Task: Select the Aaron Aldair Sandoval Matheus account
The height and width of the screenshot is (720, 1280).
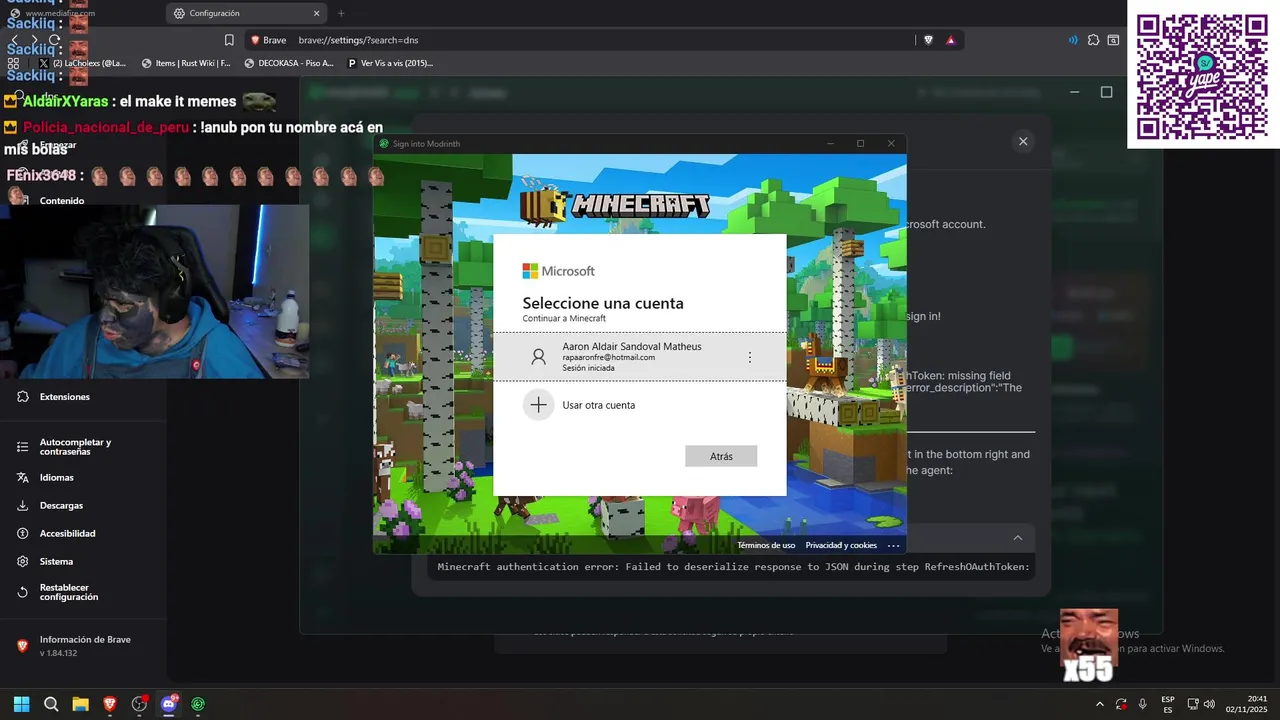Action: (640, 356)
